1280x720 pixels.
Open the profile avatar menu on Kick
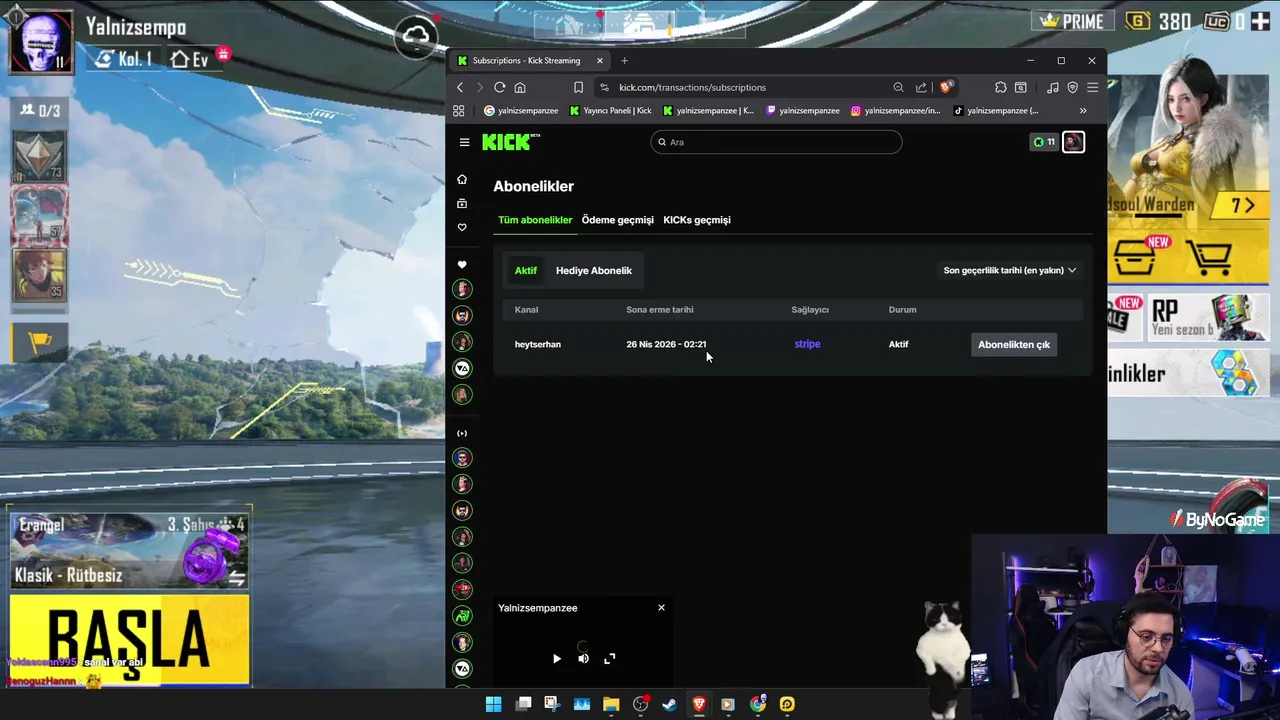[x=1073, y=142]
